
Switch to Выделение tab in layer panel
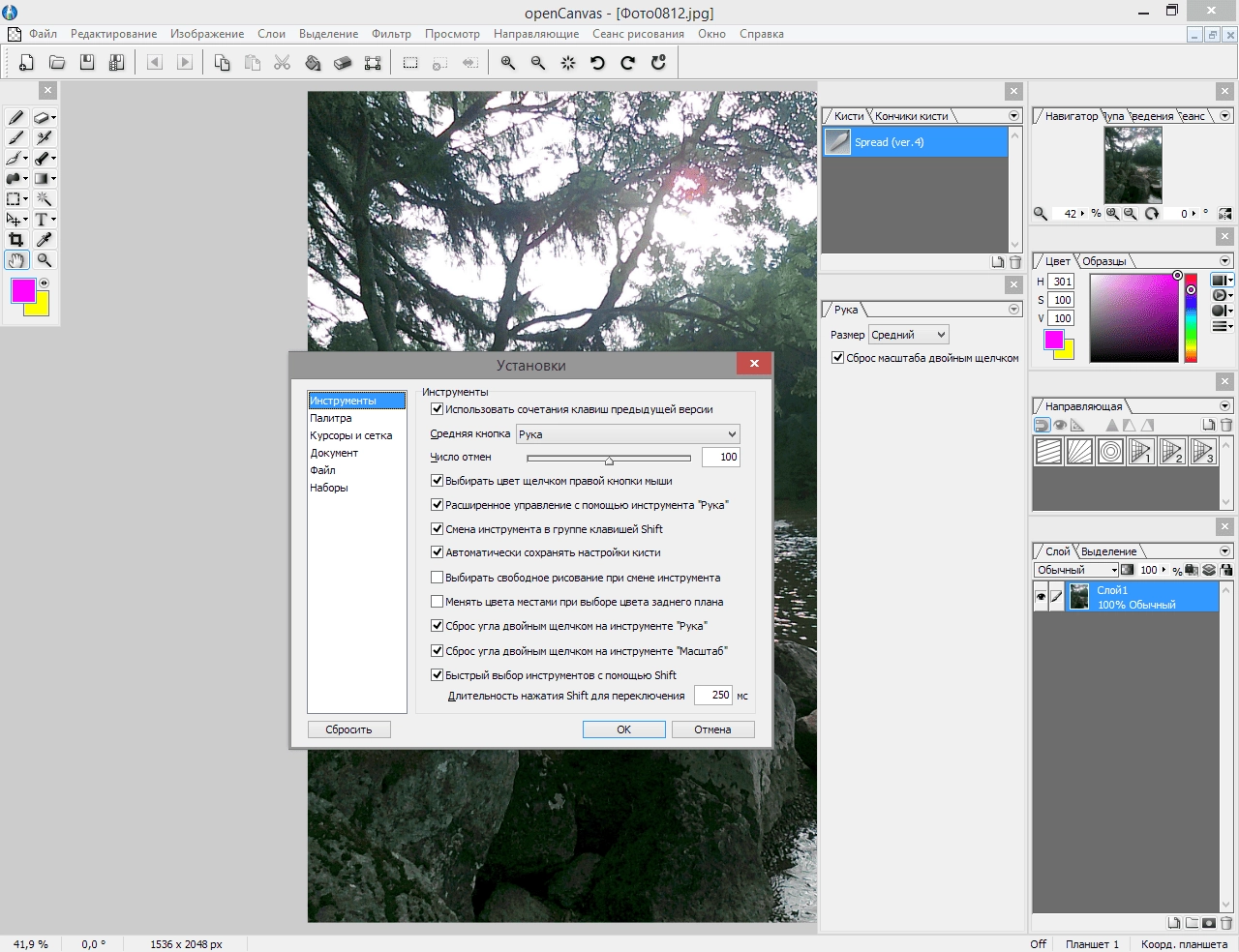click(x=1108, y=551)
